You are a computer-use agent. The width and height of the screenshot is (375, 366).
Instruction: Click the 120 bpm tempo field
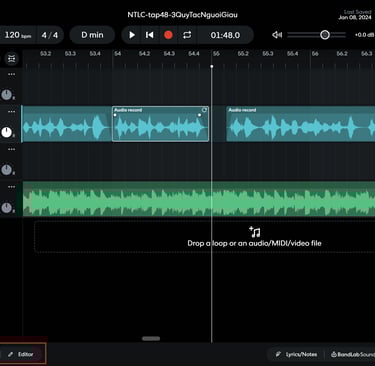click(18, 35)
